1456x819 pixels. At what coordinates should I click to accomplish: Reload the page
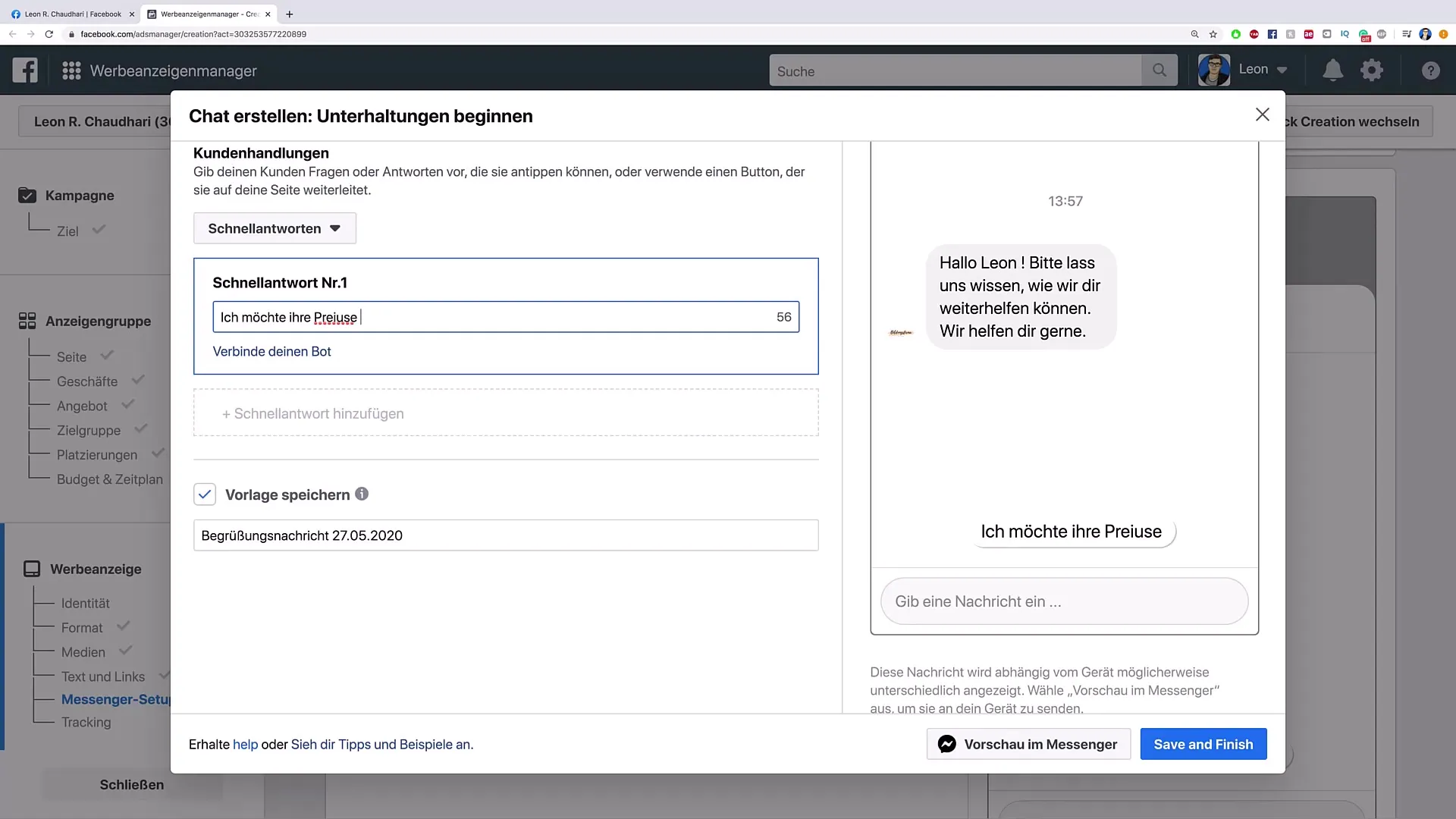[49, 34]
